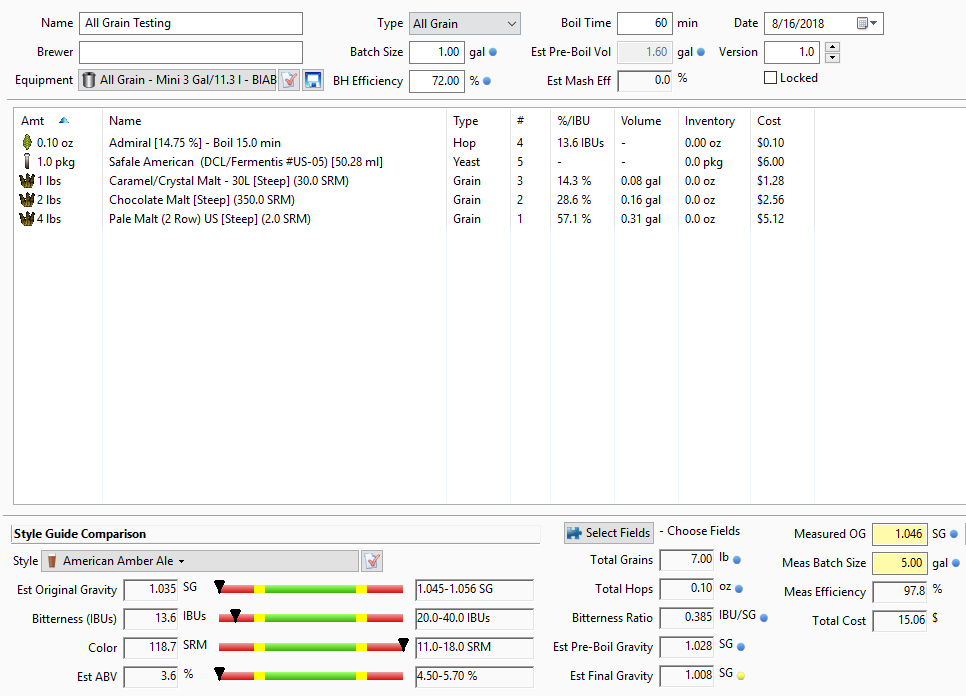Click the Cost column header
Screen dimensions: 966x696
tap(769, 121)
